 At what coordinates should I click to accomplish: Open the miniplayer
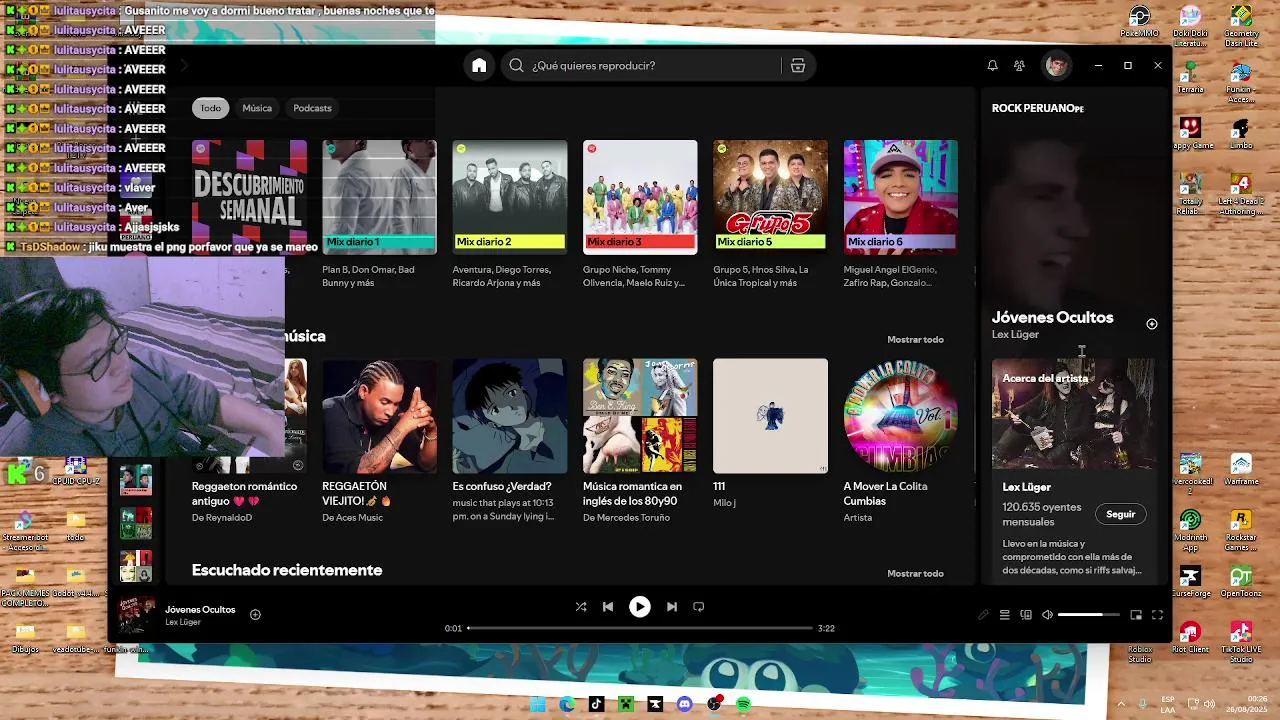[1136, 615]
